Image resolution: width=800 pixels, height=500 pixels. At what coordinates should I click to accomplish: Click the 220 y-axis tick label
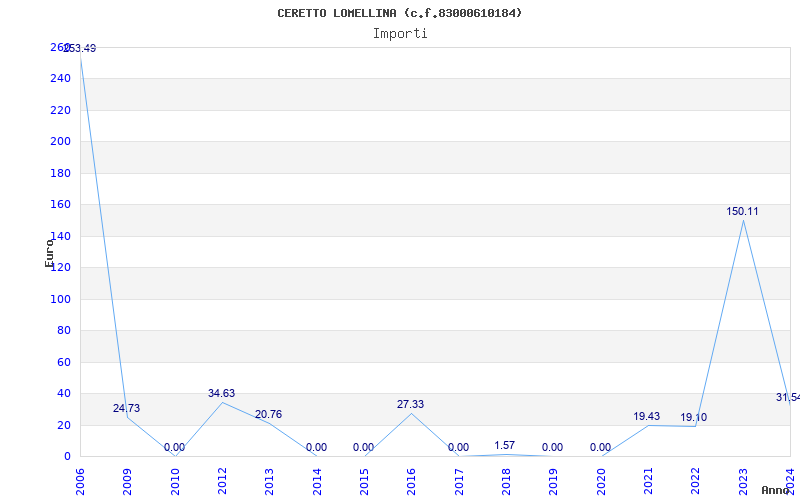(x=60, y=110)
